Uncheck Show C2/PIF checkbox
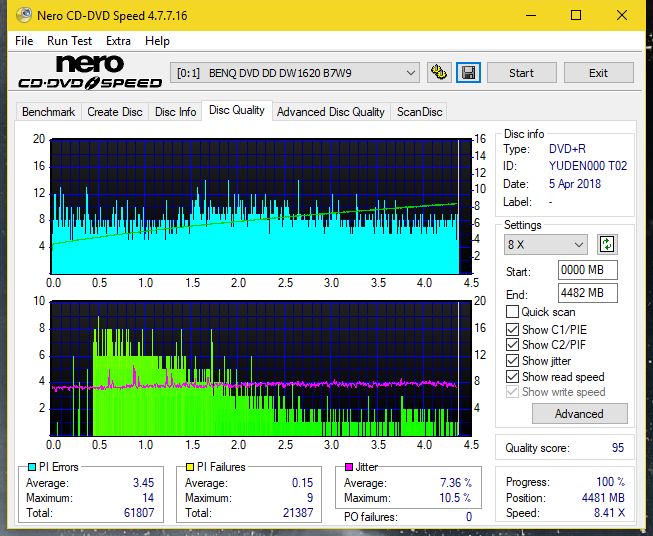 click(x=512, y=345)
